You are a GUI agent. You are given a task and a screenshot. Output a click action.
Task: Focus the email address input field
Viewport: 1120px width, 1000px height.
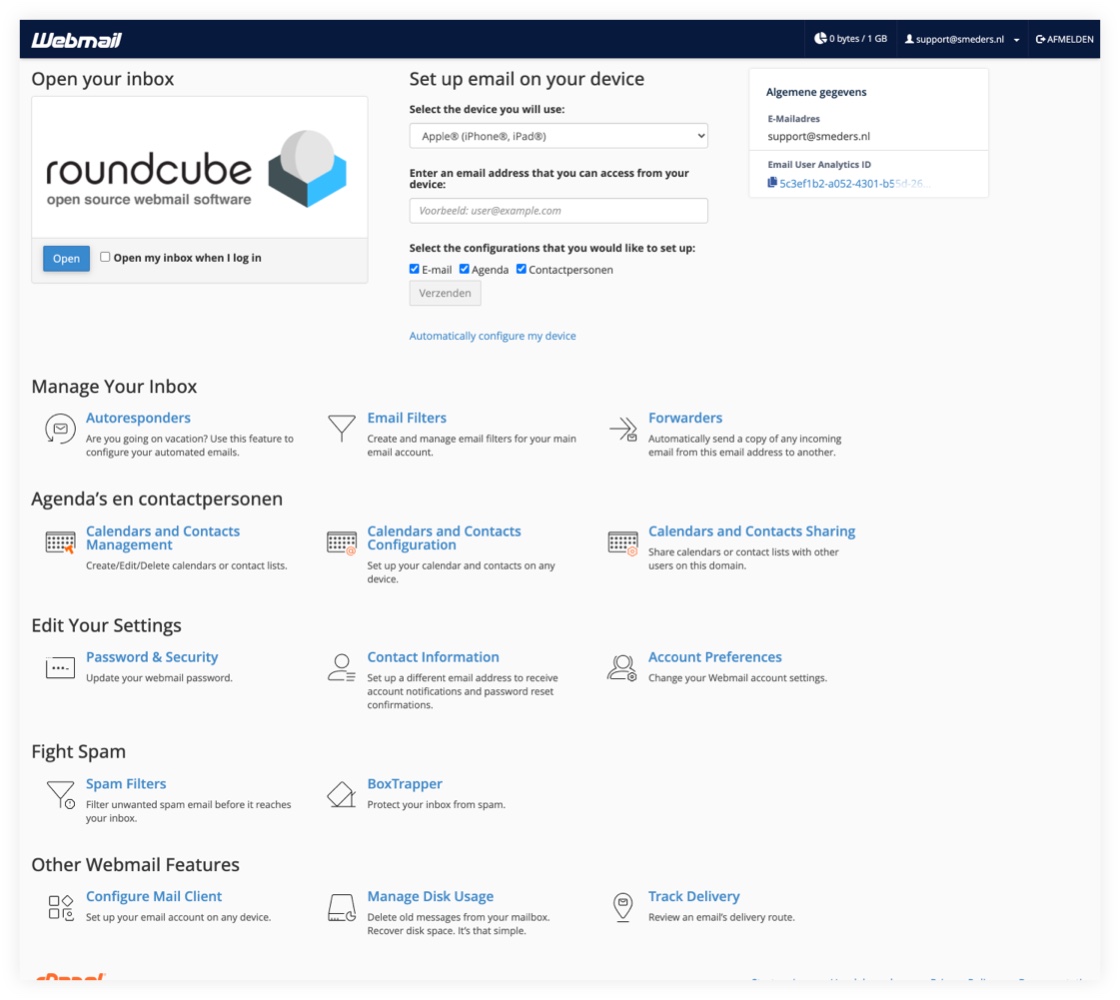click(559, 211)
